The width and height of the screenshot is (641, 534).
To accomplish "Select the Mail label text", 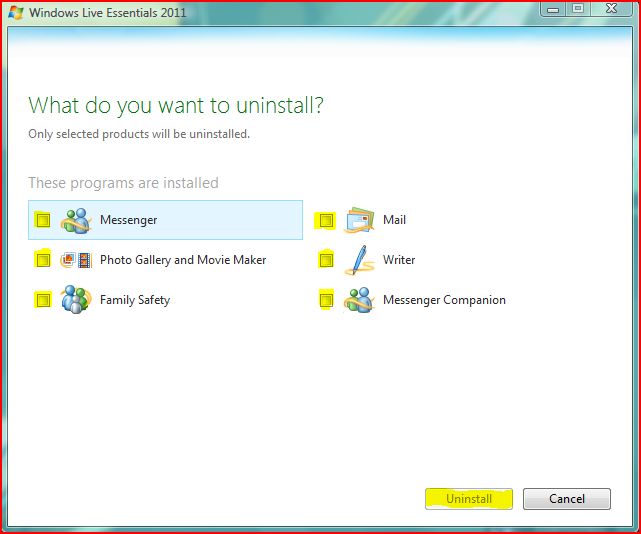I will 394,220.
